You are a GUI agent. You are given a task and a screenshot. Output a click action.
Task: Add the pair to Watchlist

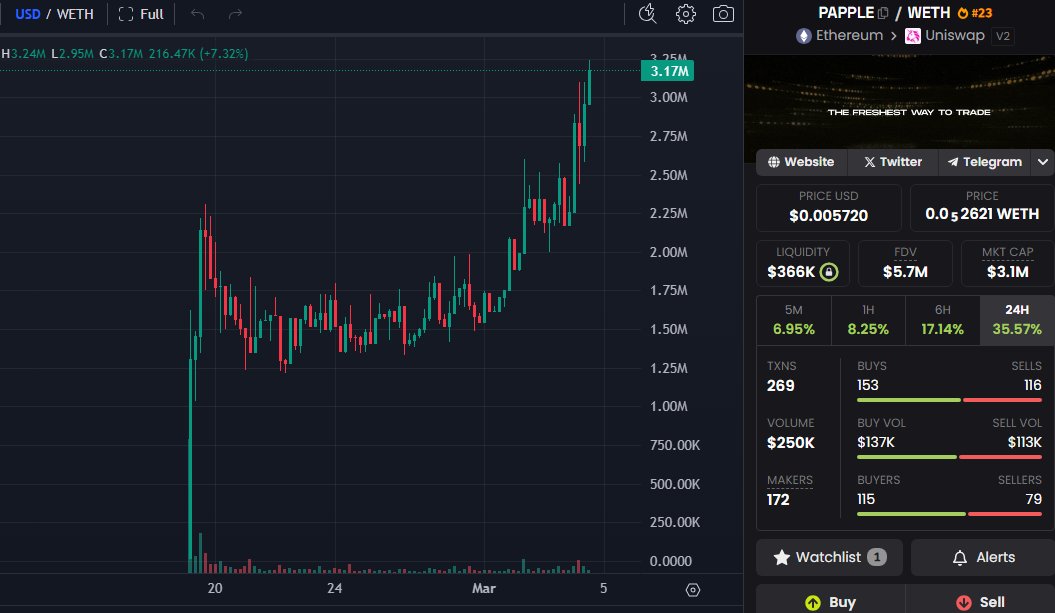[x=830, y=557]
